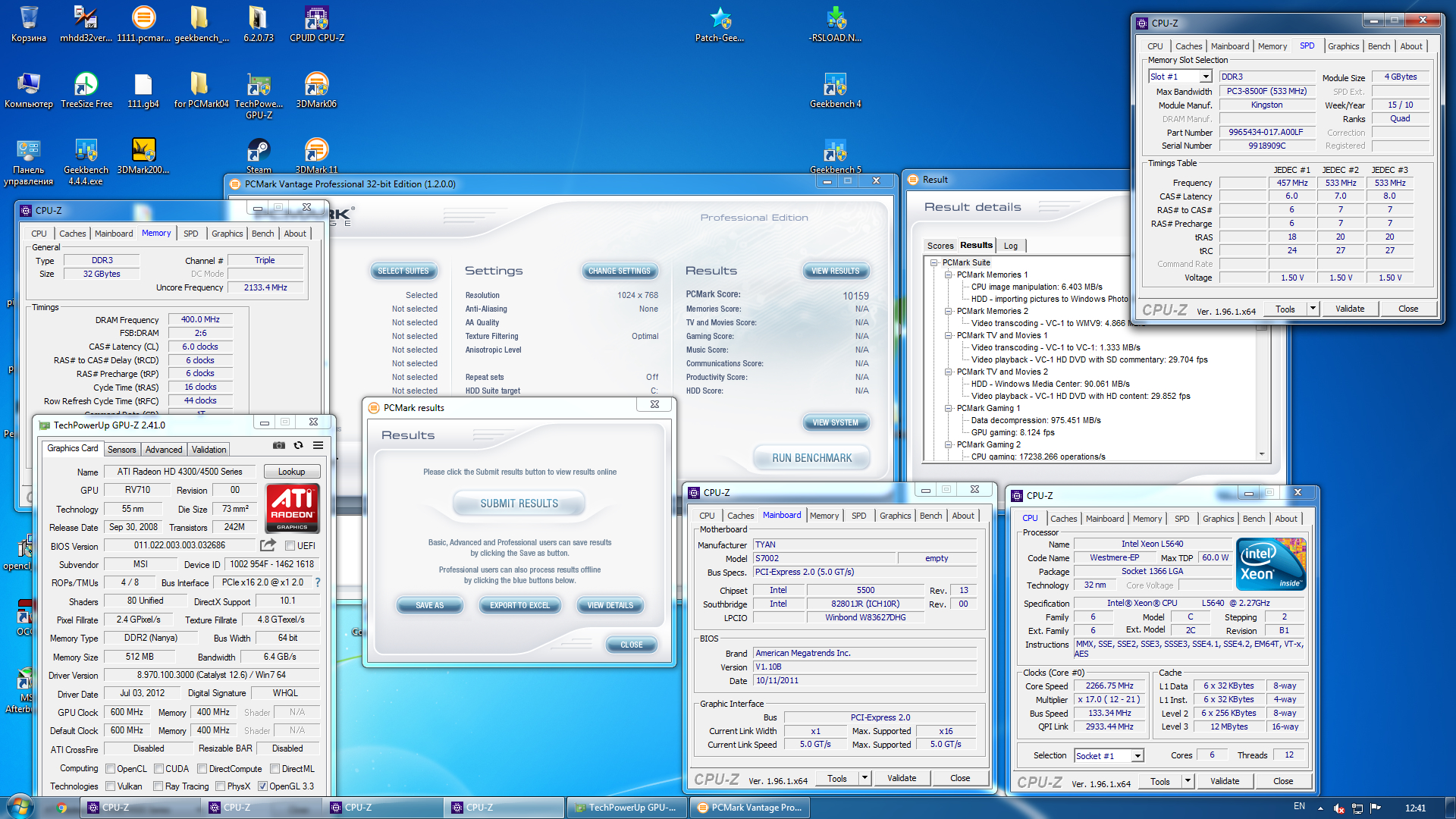Select the mhdd32ver desktop icon
This screenshot has height=819, width=1456.
point(86,23)
